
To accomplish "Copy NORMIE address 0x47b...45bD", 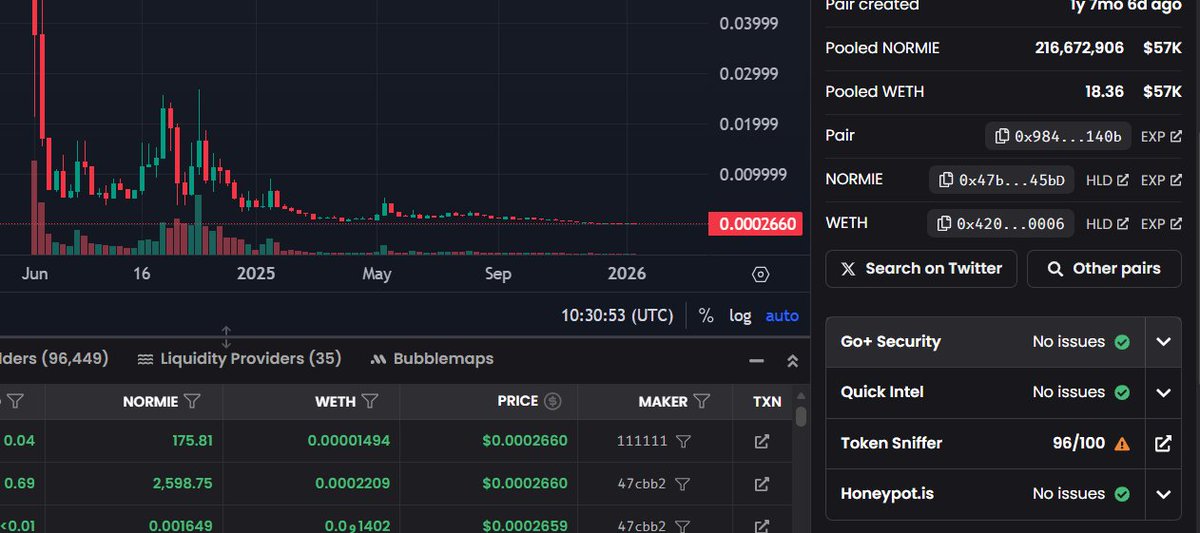I will coord(1002,180).
